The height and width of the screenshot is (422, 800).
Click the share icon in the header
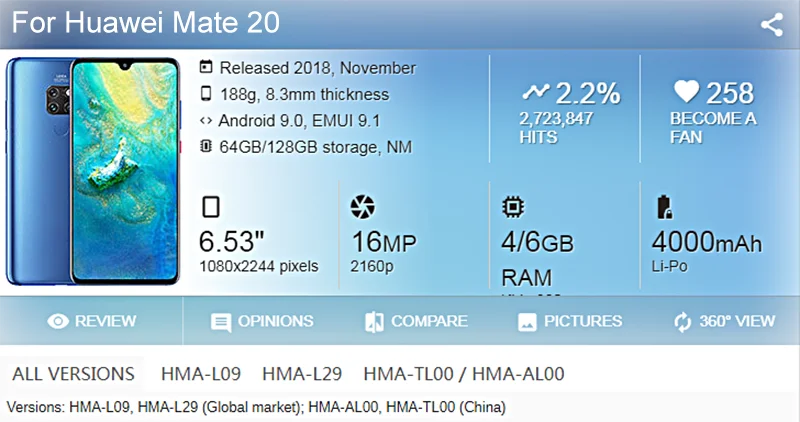[x=771, y=24]
